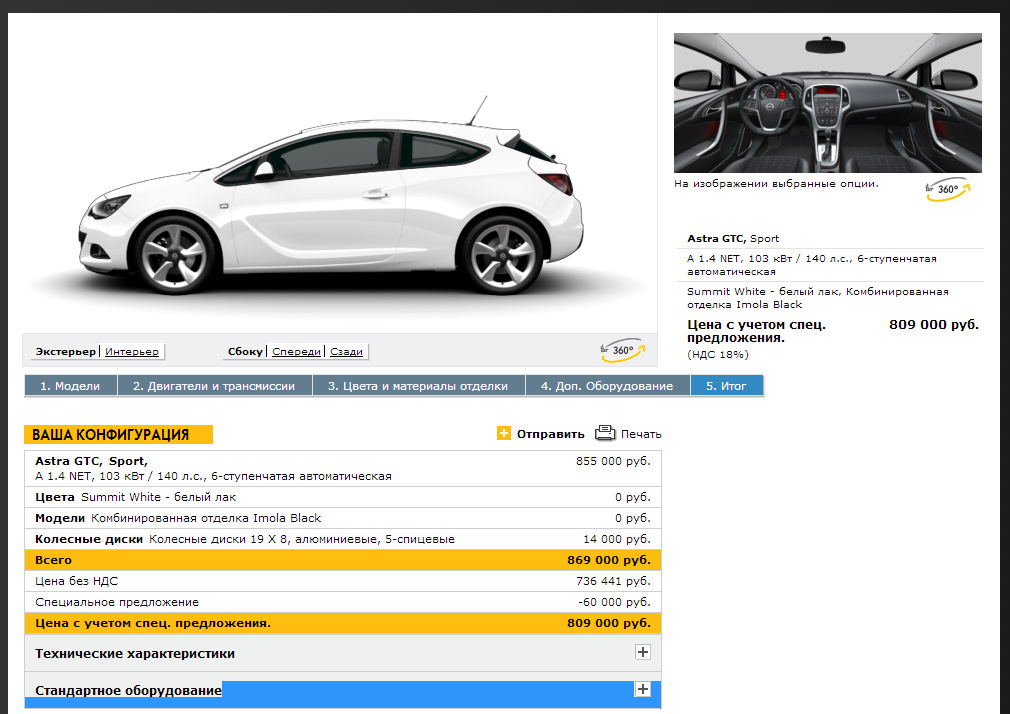Select the Сбоку side view
Image resolution: width=1010 pixels, height=714 pixels.
tap(245, 352)
